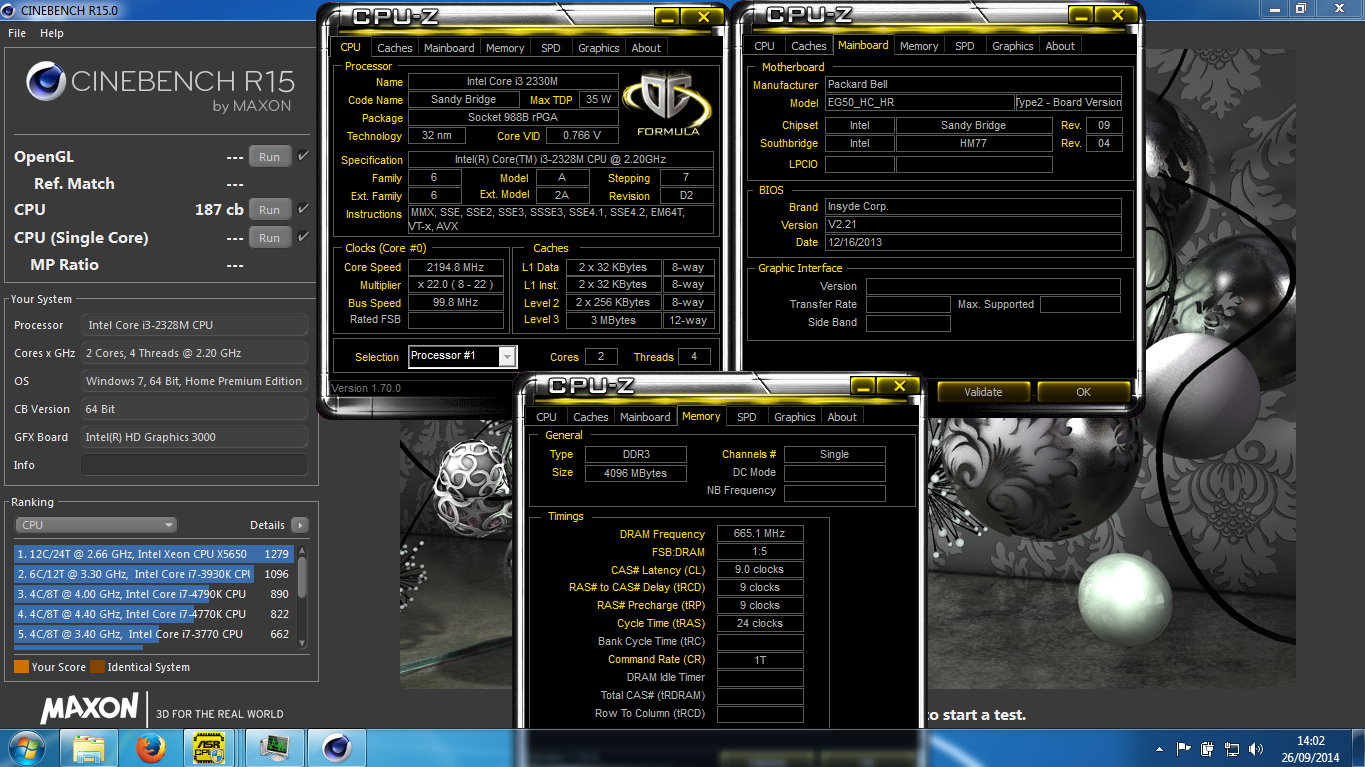Click the Identical System brown swatch
1365x767 pixels.
97,667
